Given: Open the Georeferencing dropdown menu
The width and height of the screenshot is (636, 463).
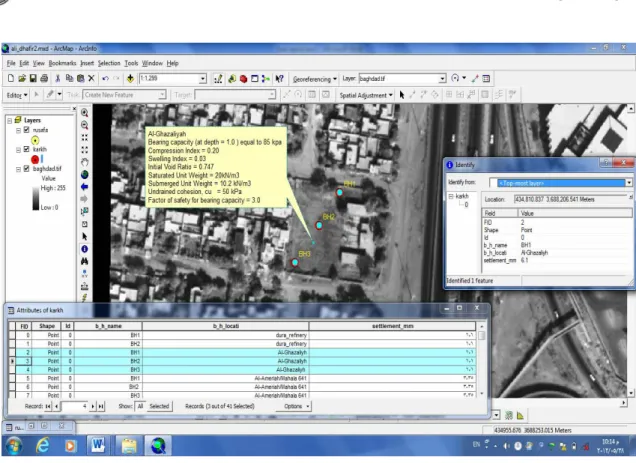Looking at the screenshot, I should click(x=315, y=79).
